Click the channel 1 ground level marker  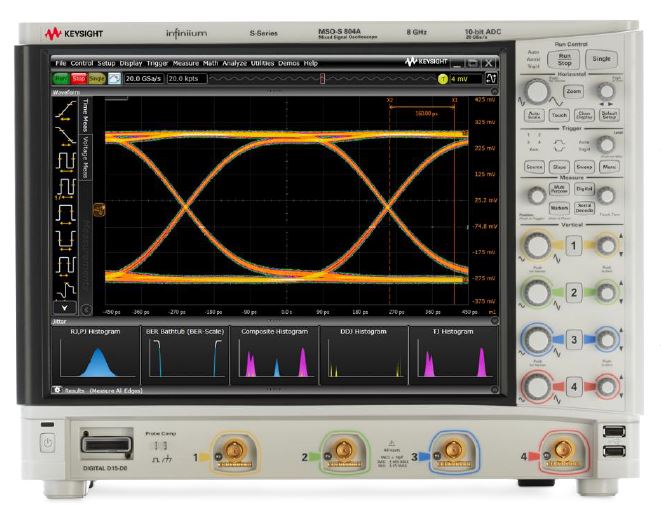[x=99, y=210]
